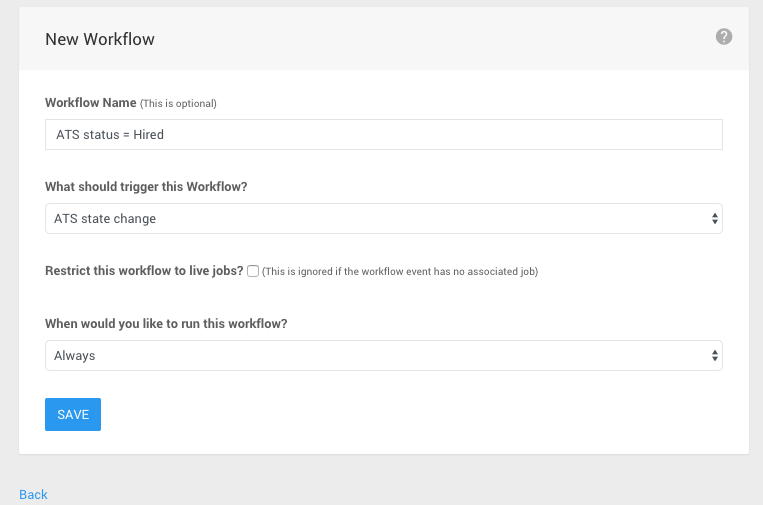
Task: Place cursor in 'ATS status = Hired' text
Action: 110,134
